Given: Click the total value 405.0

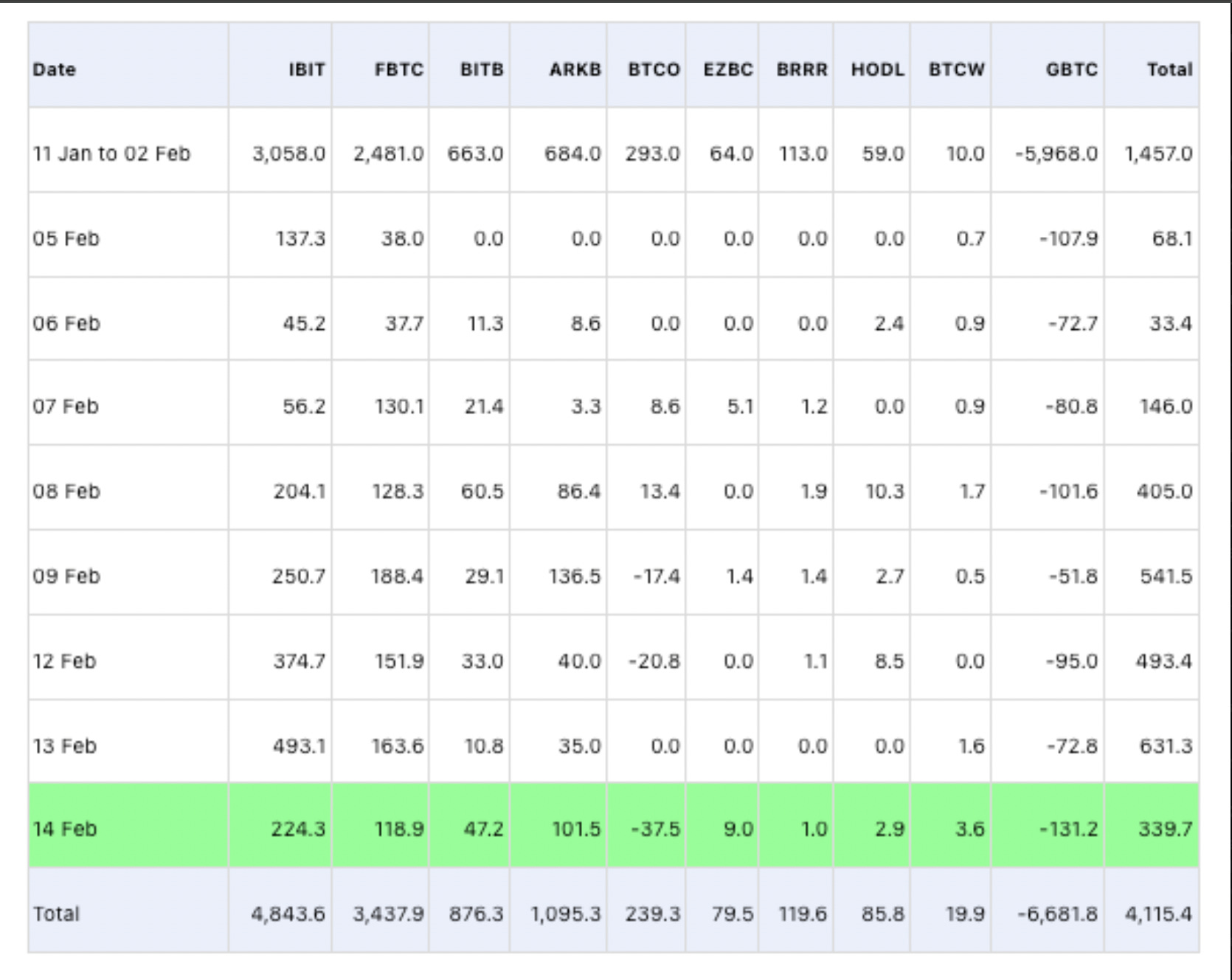Looking at the screenshot, I should 1164,491.
